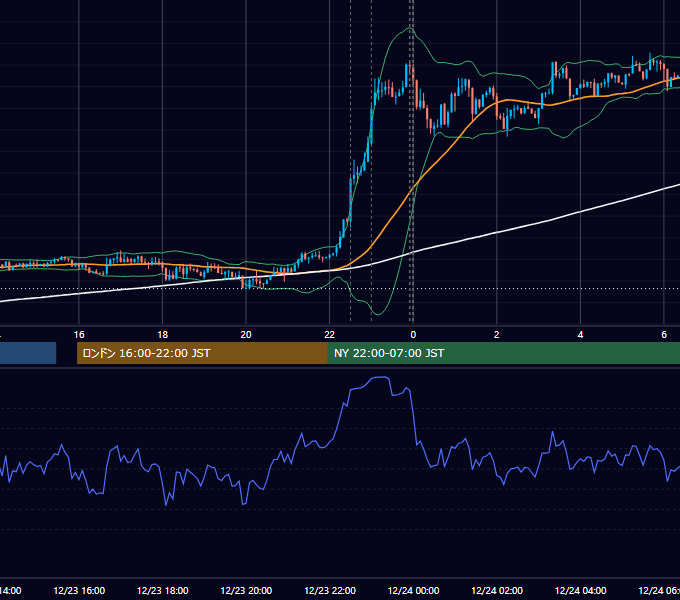
Task: Click the 12/23 22:00 time label
Action: tap(330, 590)
